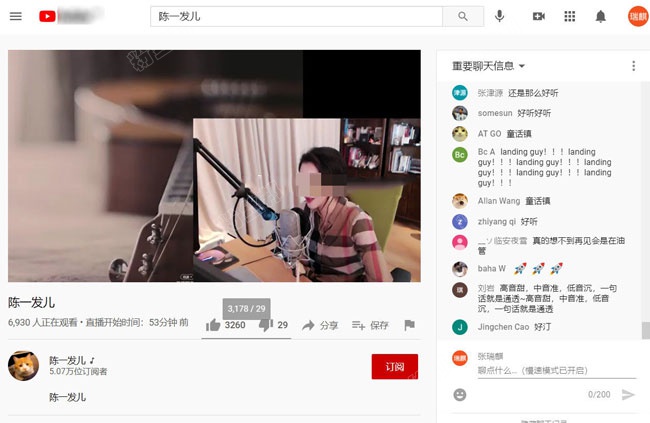Open the create video camera icon
The image size is (650, 423).
tap(538, 17)
